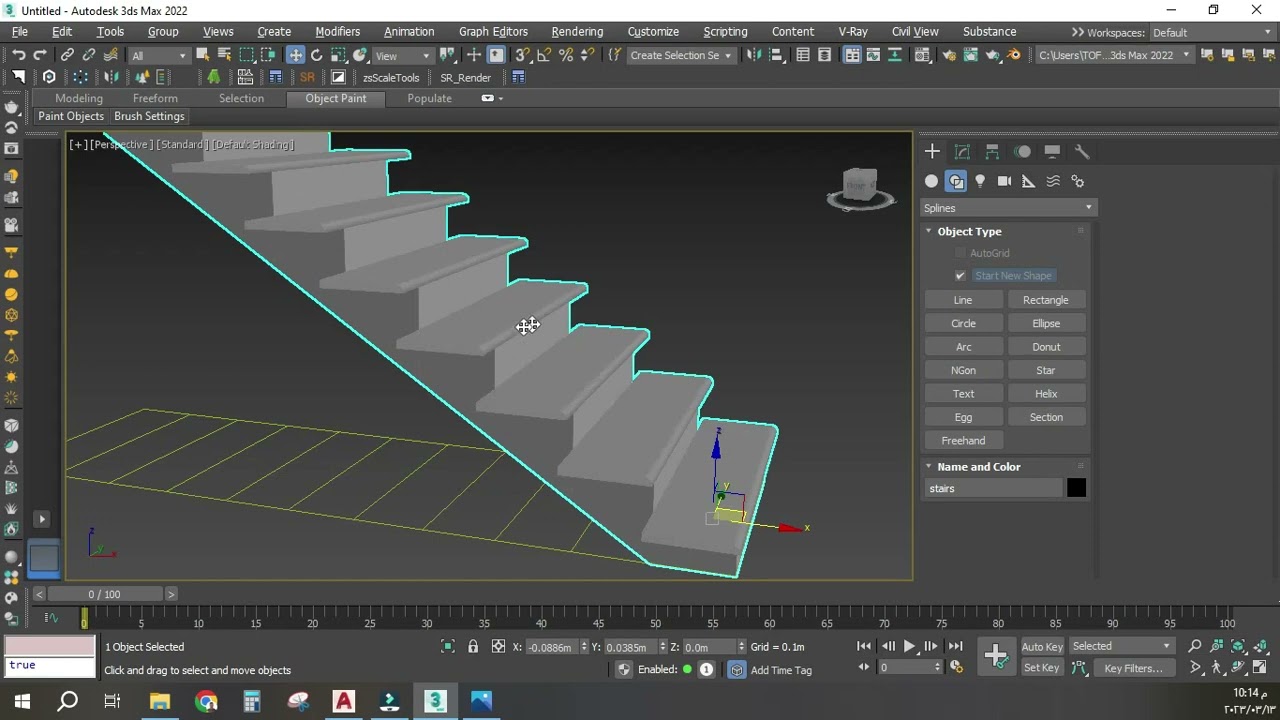The image size is (1280, 720).
Task: Toggle the Angle Snap icon
Action: (544, 55)
